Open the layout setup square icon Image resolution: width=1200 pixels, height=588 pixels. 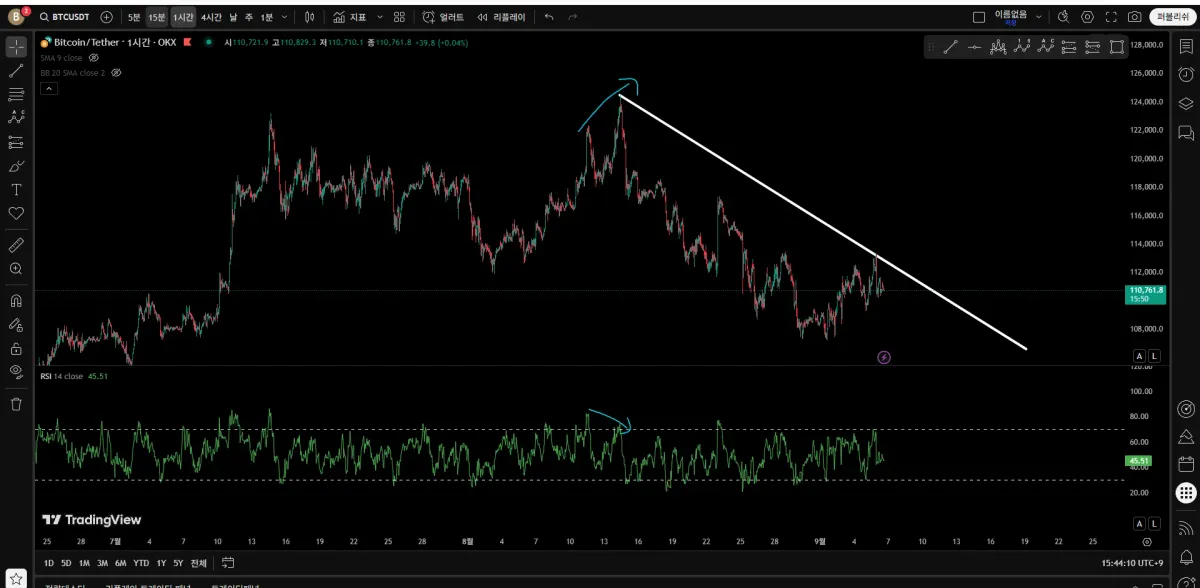point(979,17)
